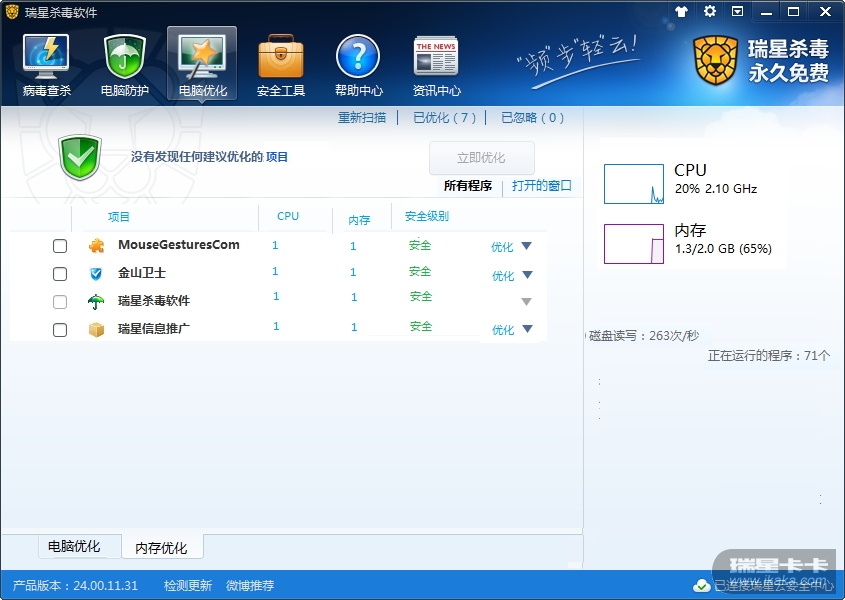Click the green shield checkmark status icon
Viewport: 845px width, 600px height.
pos(80,157)
